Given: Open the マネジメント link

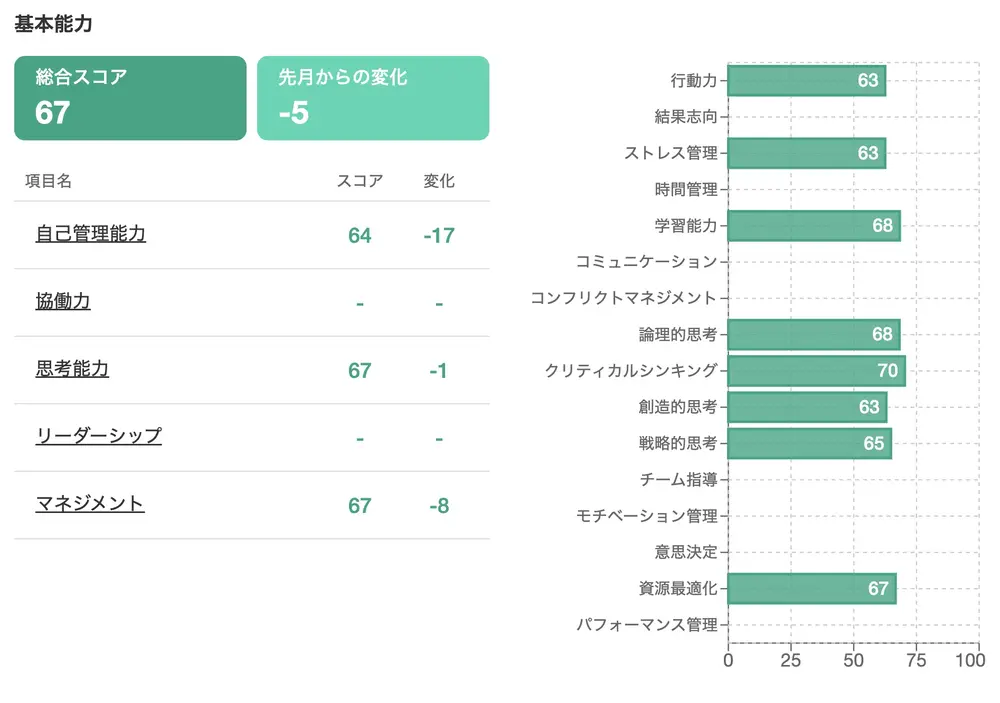Looking at the screenshot, I should click(x=90, y=504).
